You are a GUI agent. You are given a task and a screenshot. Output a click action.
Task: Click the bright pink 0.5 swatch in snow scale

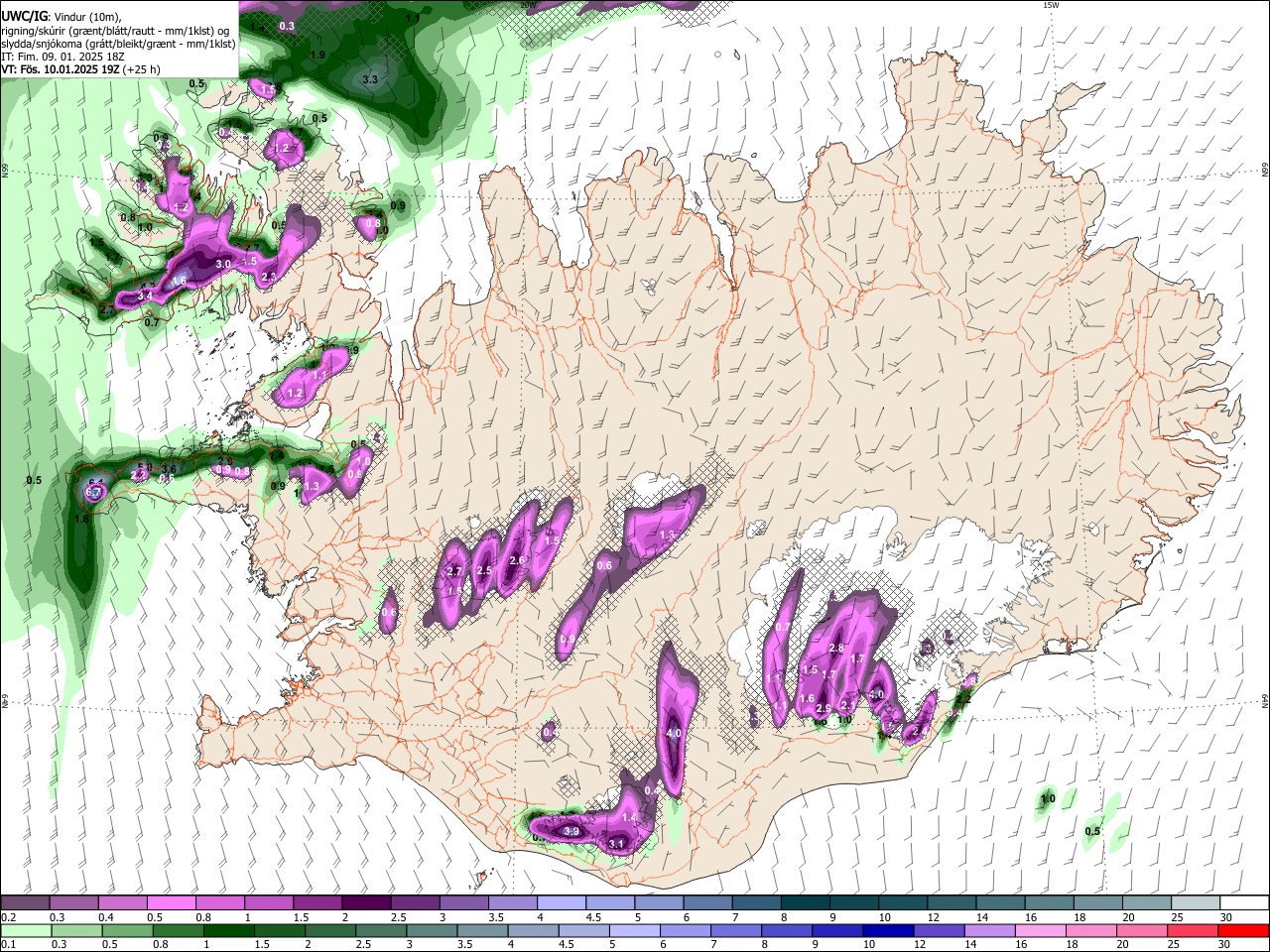172,903
